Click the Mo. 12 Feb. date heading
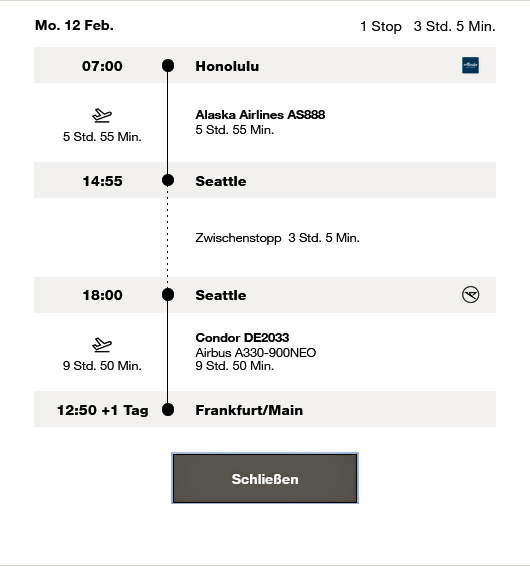 pos(74,25)
